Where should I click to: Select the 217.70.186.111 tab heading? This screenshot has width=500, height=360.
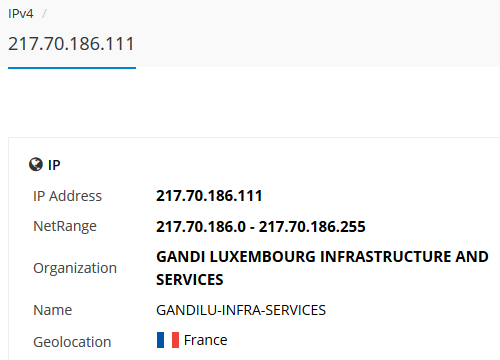71,44
